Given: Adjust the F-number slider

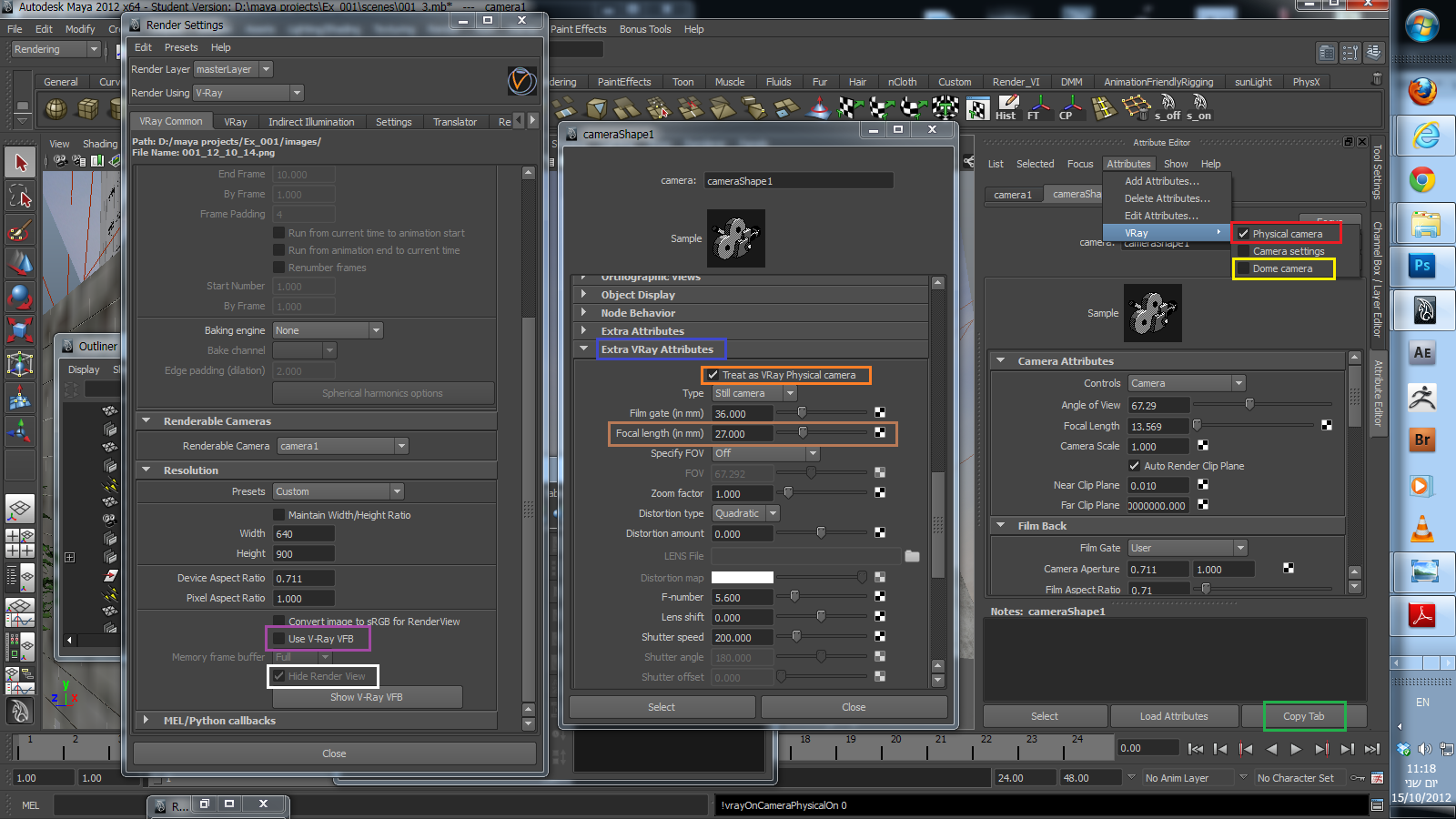Looking at the screenshot, I should point(794,597).
